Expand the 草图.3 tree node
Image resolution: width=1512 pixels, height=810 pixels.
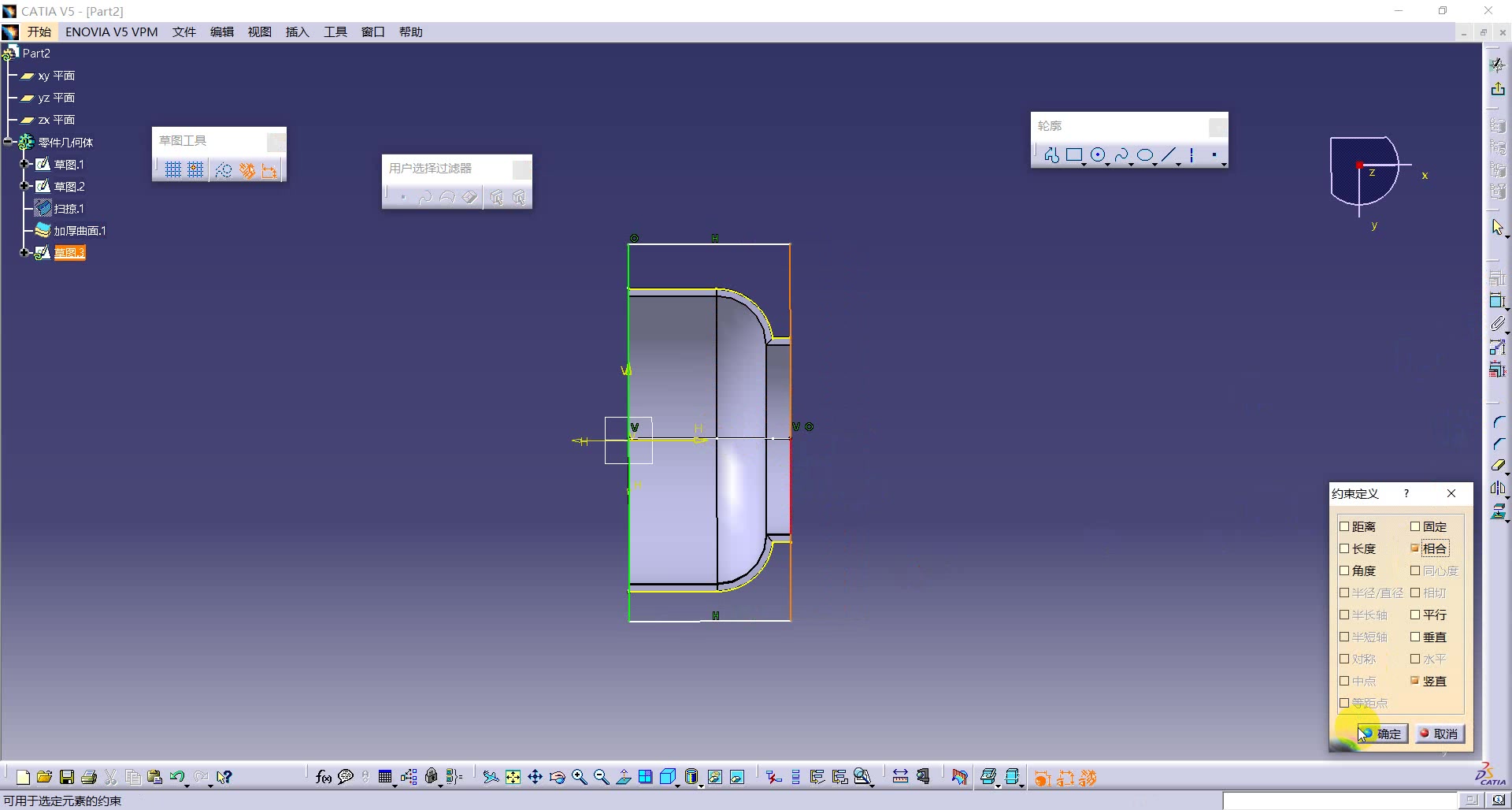(x=24, y=252)
